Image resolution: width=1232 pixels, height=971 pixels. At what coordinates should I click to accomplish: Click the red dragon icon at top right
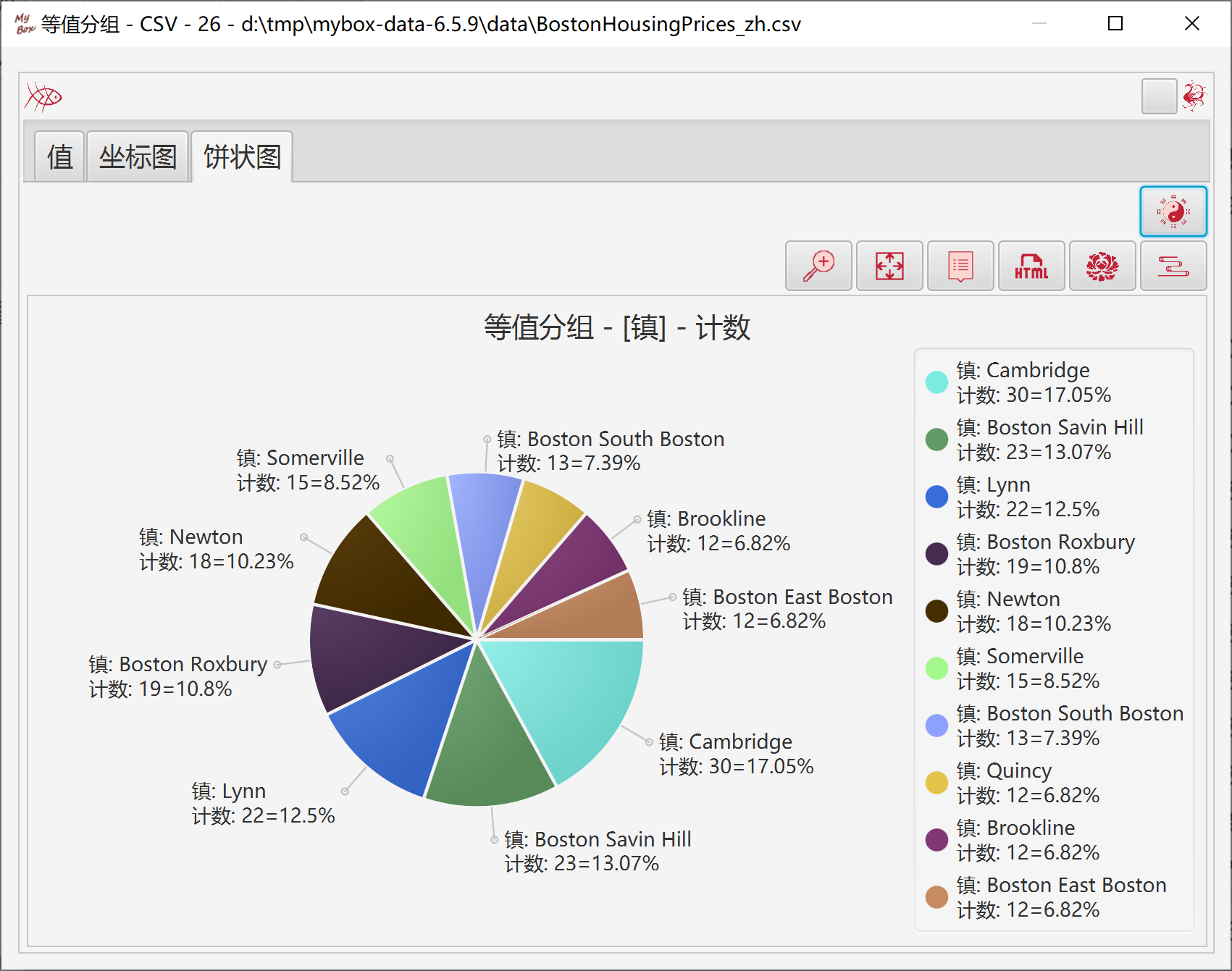pyautogui.click(x=1194, y=96)
